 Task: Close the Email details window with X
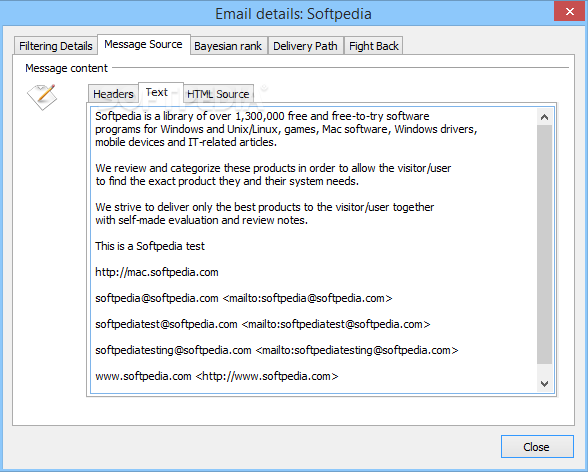tap(570, 12)
